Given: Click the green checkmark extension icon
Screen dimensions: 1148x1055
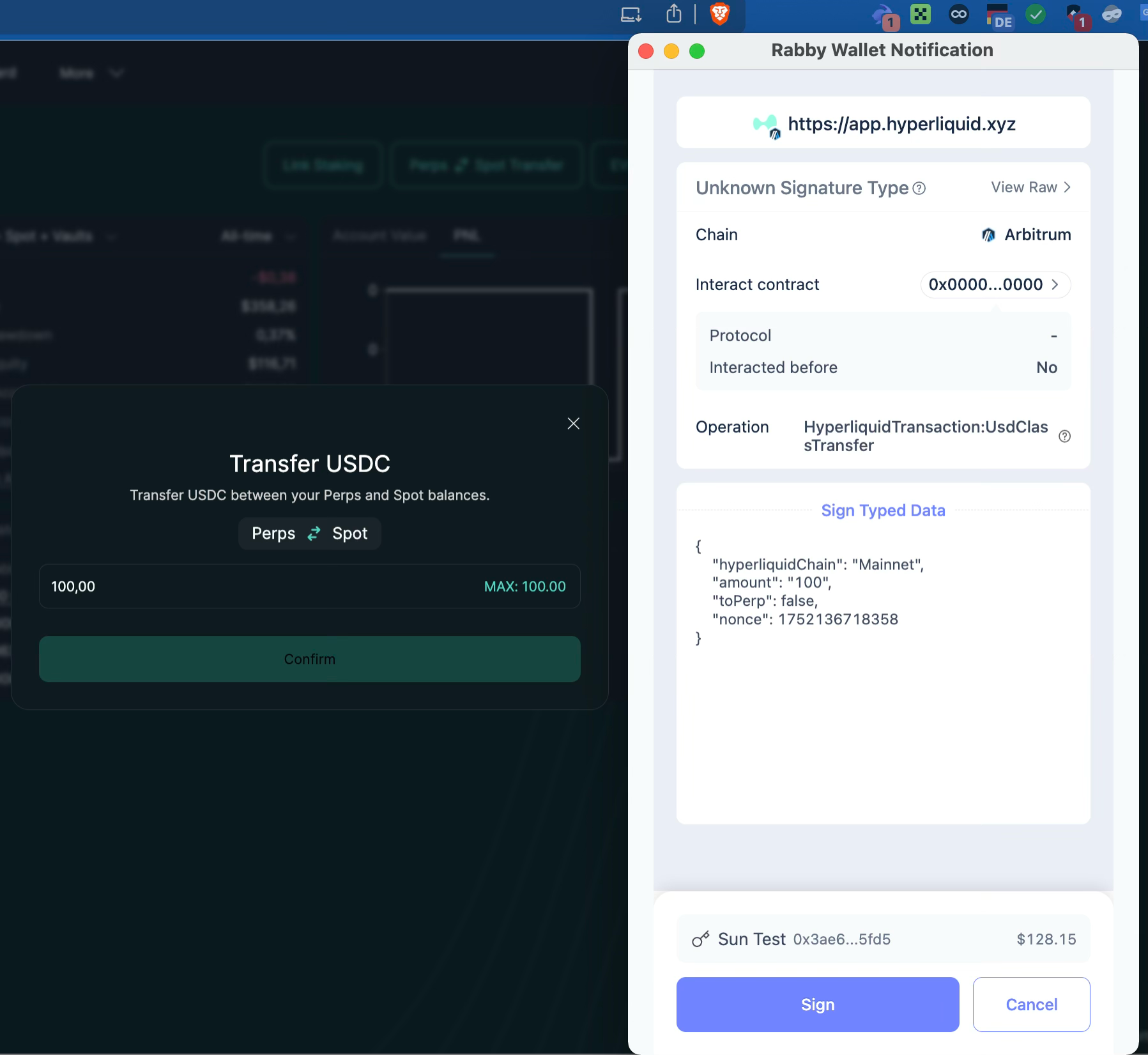Looking at the screenshot, I should point(1036,14).
